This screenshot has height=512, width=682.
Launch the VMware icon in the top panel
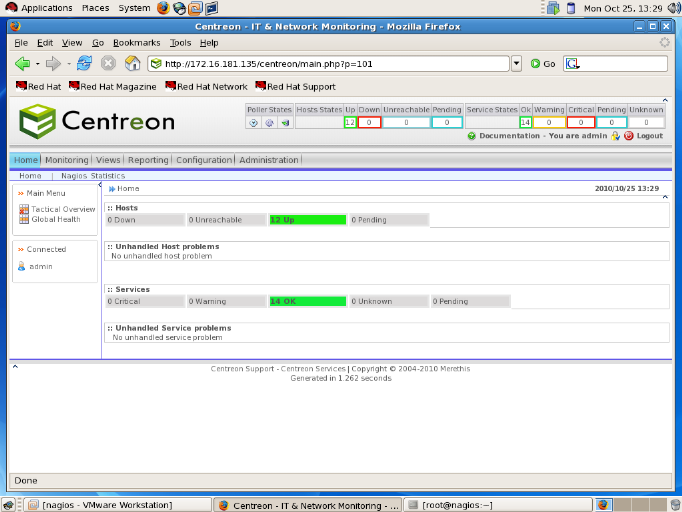(195, 8)
